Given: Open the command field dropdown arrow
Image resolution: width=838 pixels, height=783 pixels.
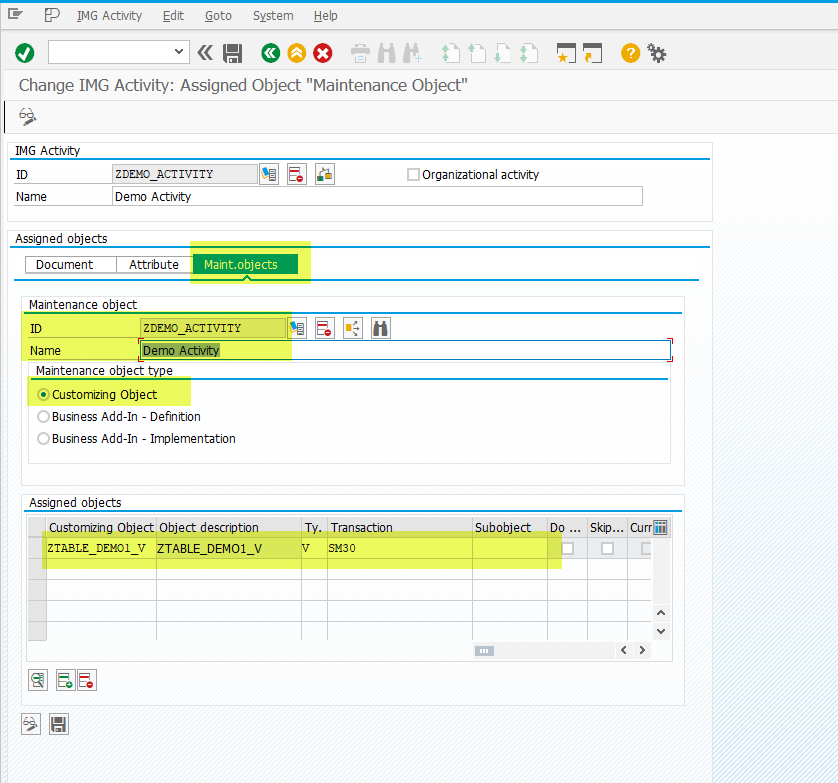Looking at the screenshot, I should pos(179,52).
